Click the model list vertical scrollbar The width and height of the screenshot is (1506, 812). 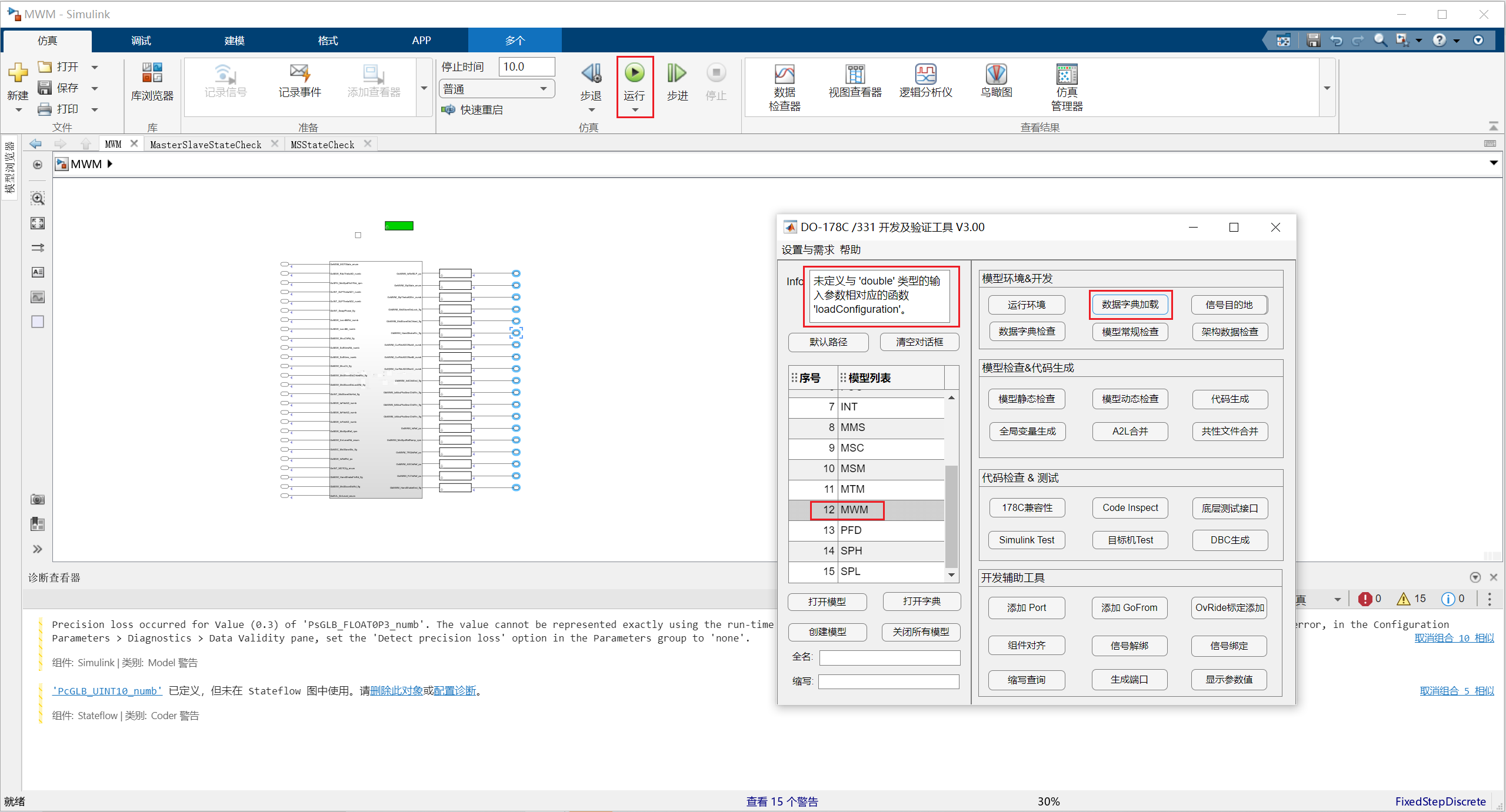click(951, 486)
